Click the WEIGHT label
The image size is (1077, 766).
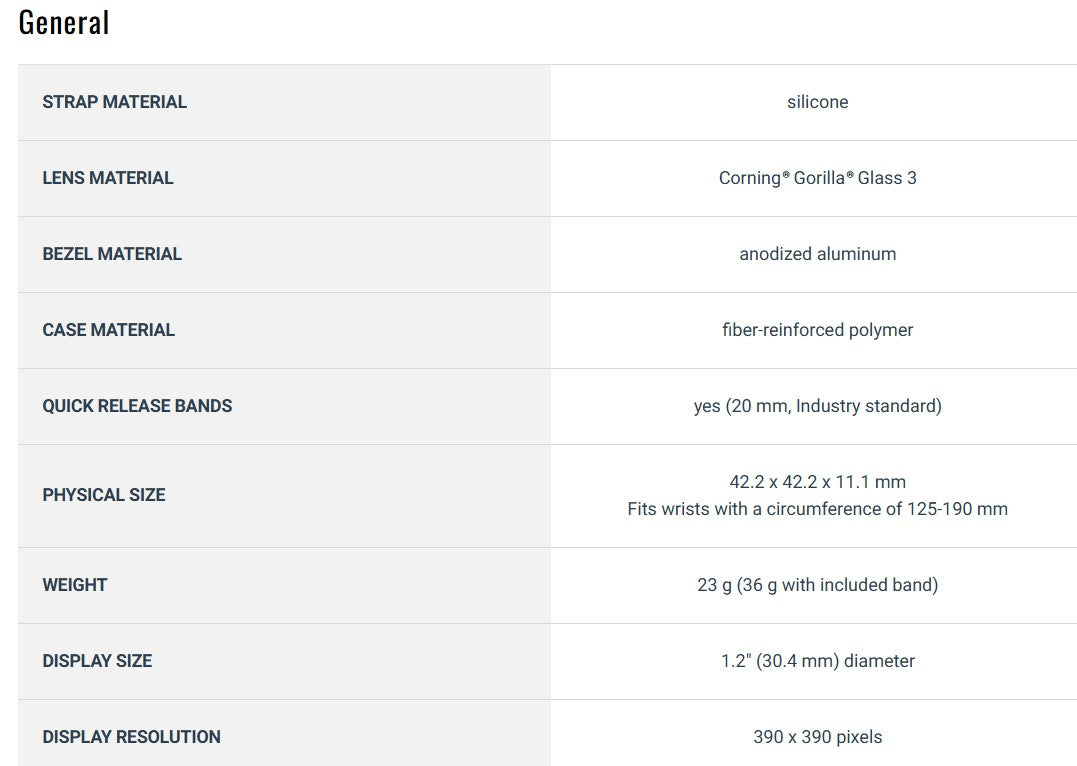pos(75,585)
